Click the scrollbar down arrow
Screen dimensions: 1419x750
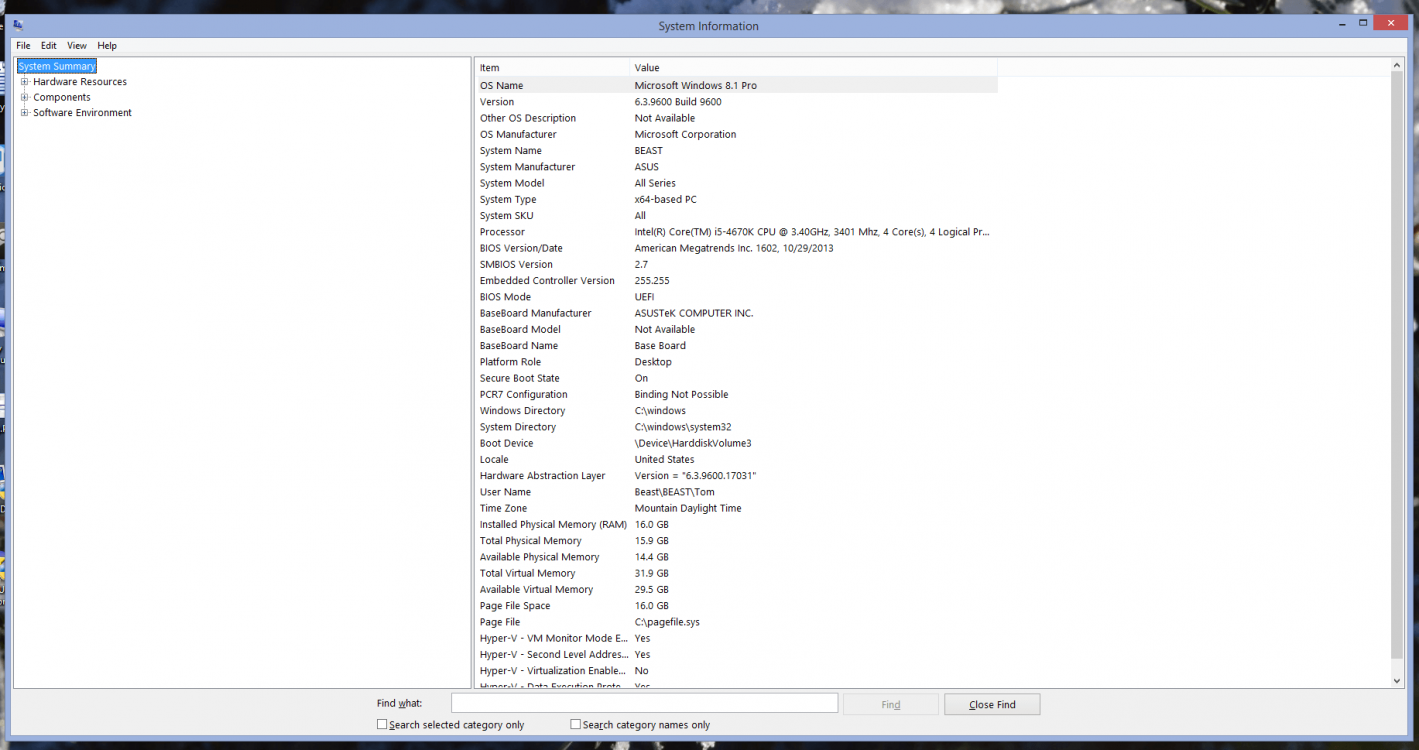click(1397, 681)
